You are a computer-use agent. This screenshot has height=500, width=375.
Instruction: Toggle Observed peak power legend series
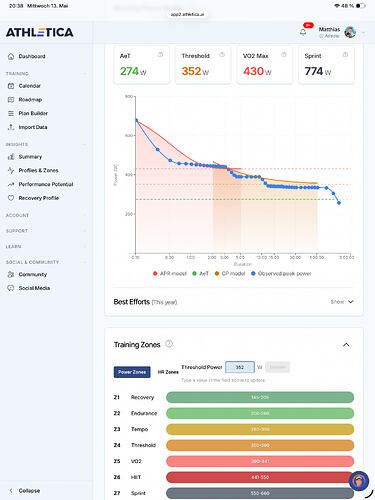tap(281, 274)
